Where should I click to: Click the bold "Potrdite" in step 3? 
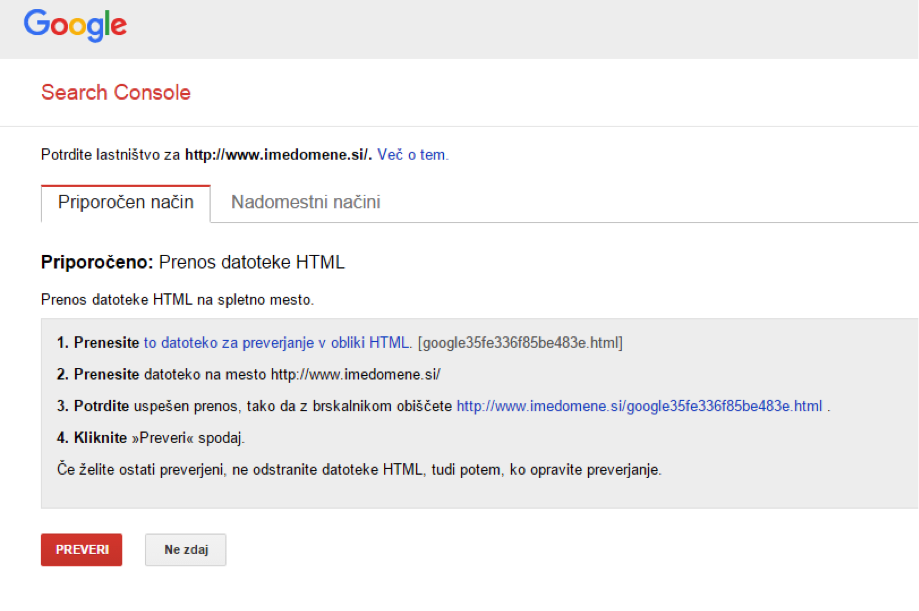pos(103,406)
